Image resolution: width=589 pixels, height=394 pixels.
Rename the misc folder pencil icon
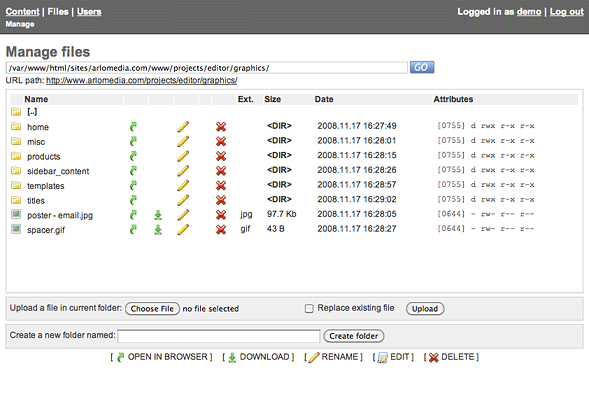[183, 141]
